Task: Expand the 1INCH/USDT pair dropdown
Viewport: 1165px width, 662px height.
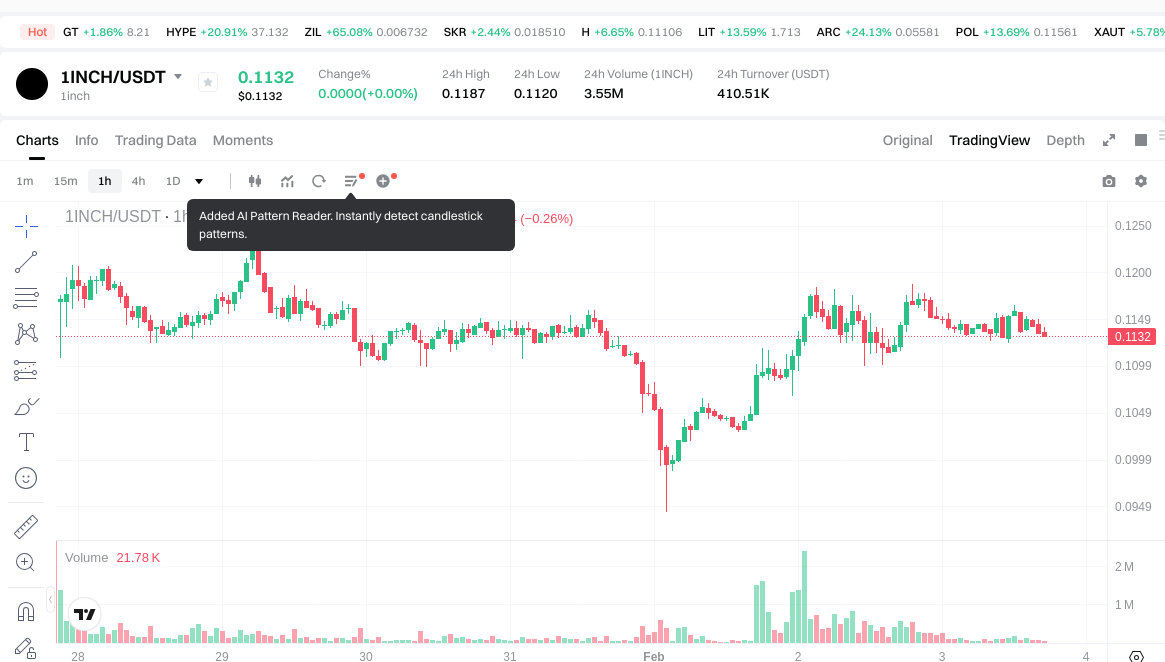Action: point(178,77)
